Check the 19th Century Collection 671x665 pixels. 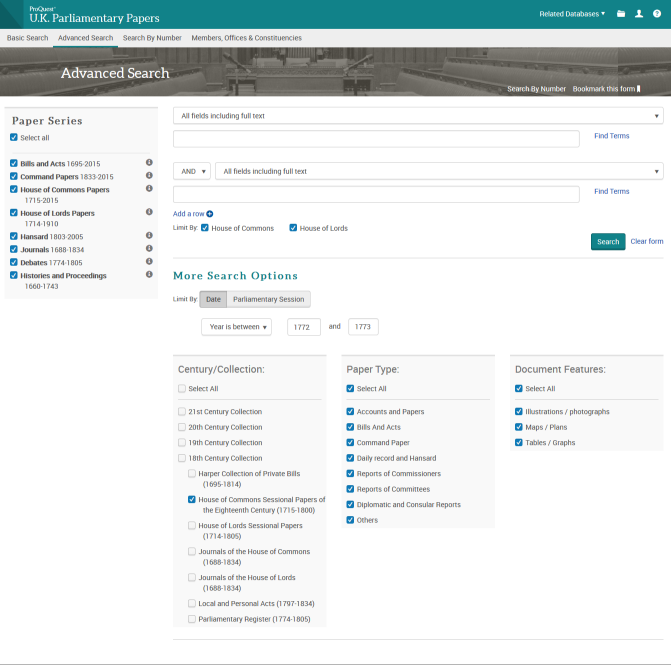tap(182, 442)
